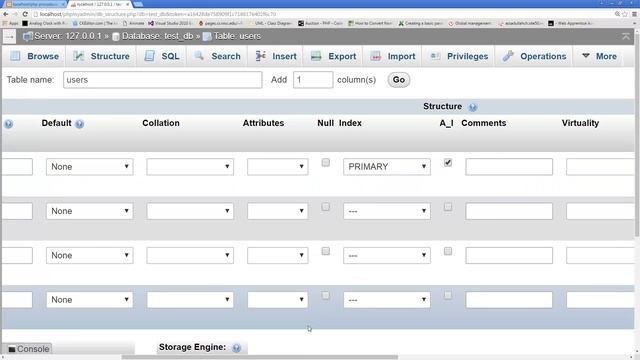Screen dimensions: 640x360
Task: Click the help icon next to Default
Action: (80, 124)
